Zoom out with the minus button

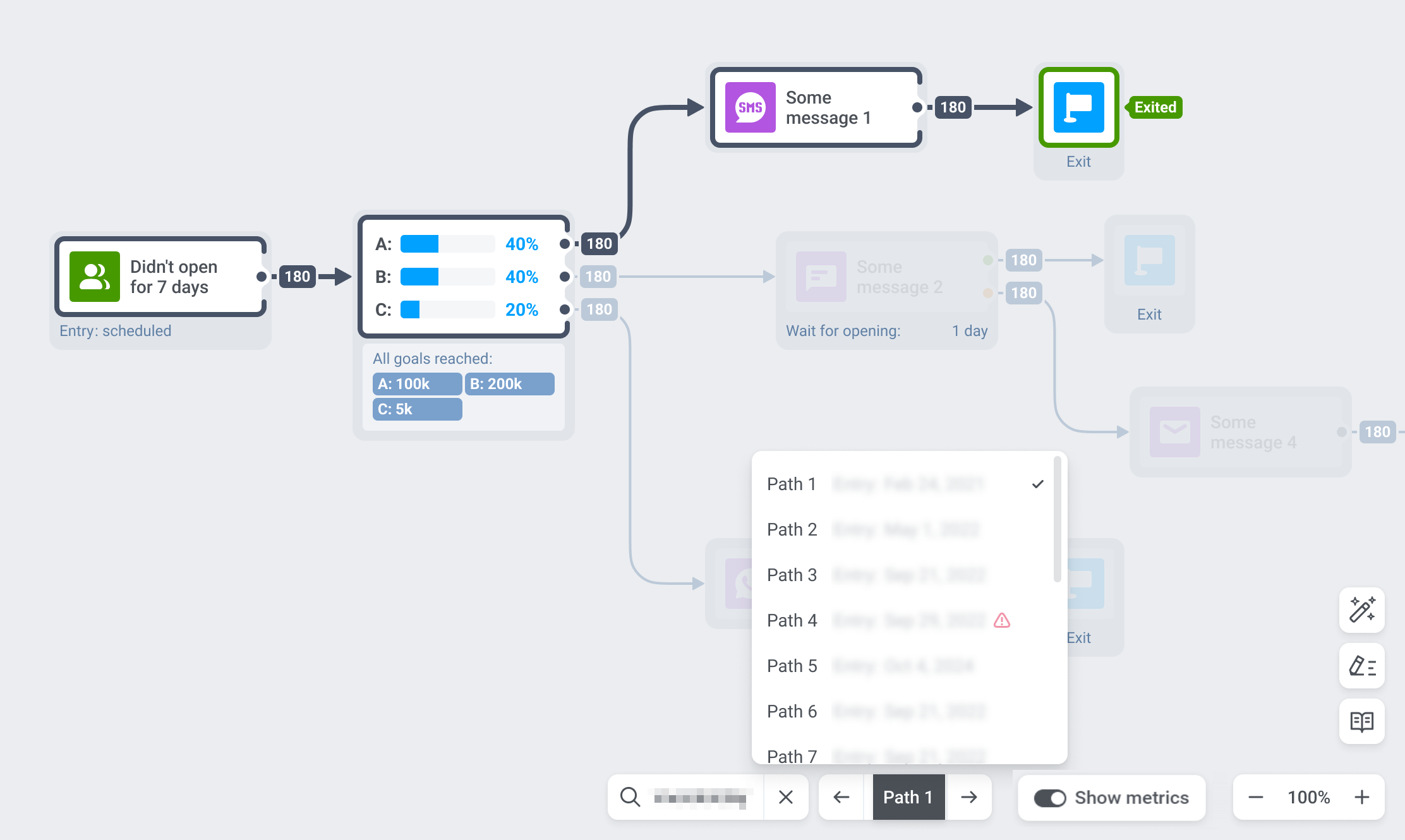1256,797
